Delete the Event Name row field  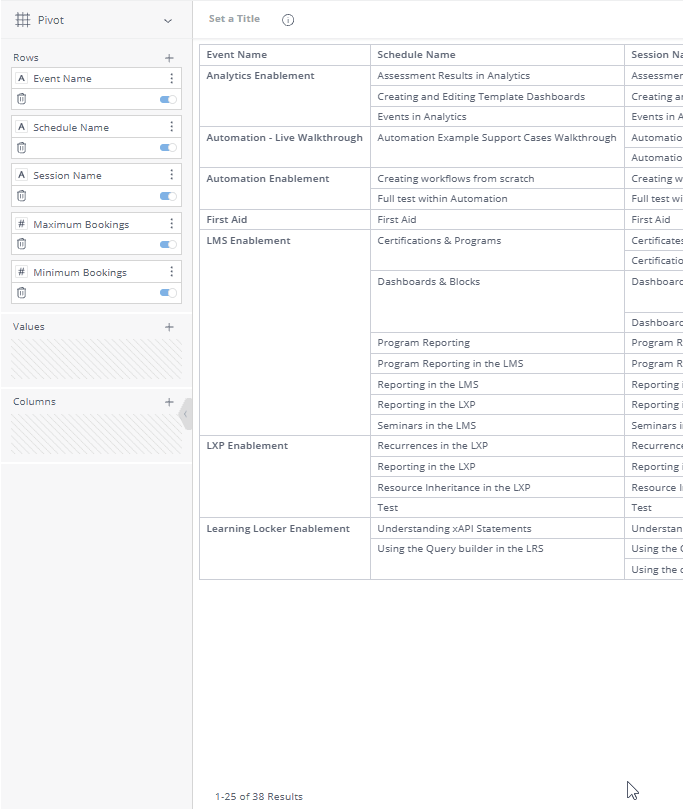[21, 99]
